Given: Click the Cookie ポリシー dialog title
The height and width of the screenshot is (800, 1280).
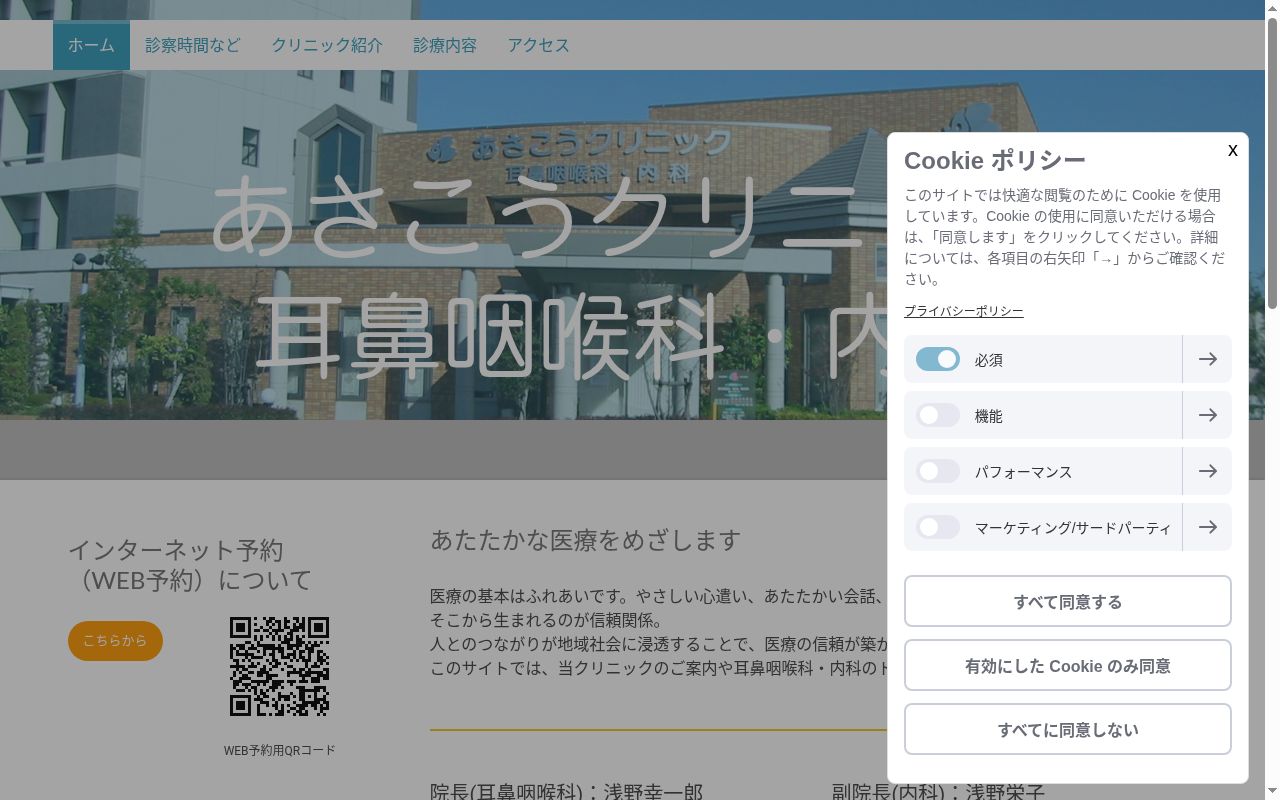Looking at the screenshot, I should 995,160.
